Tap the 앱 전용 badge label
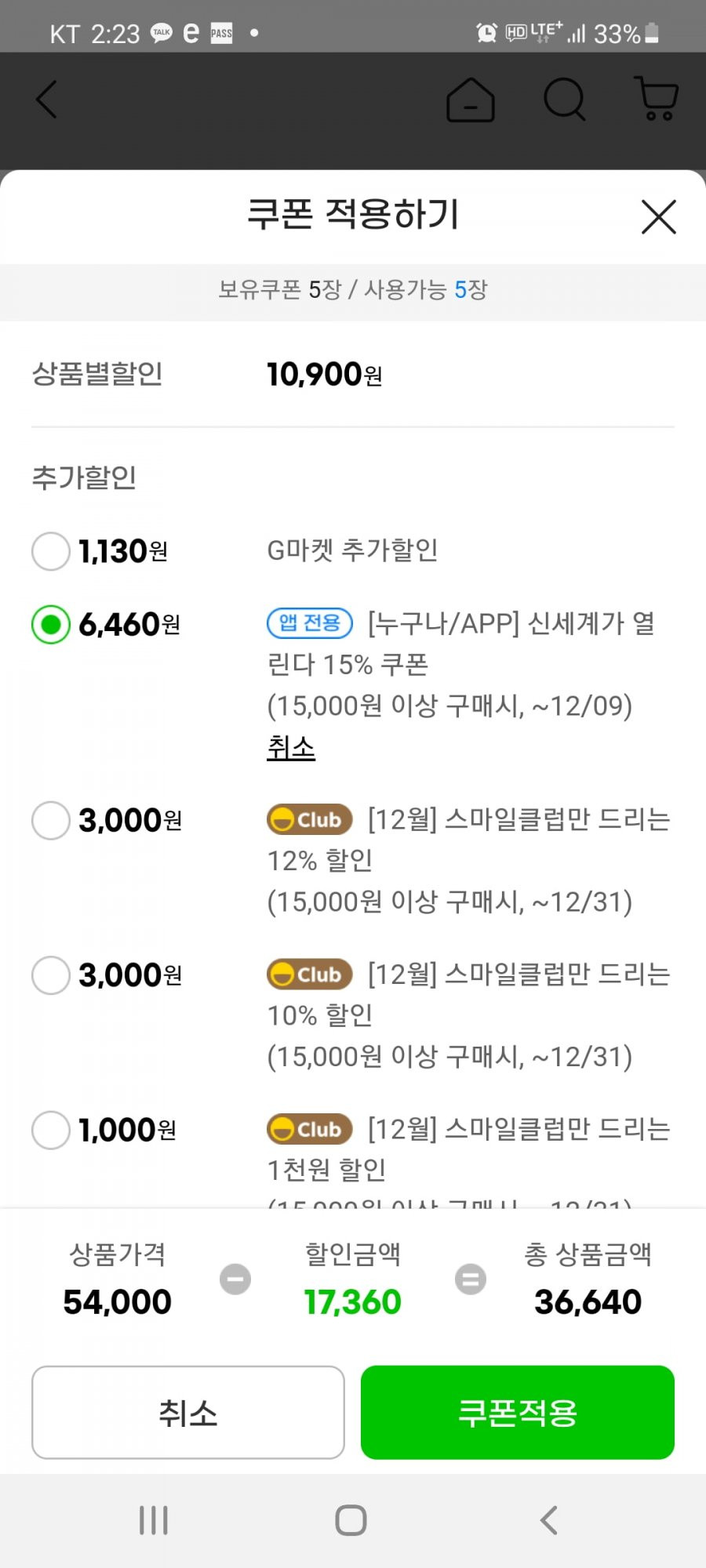706x1568 pixels. [x=310, y=623]
